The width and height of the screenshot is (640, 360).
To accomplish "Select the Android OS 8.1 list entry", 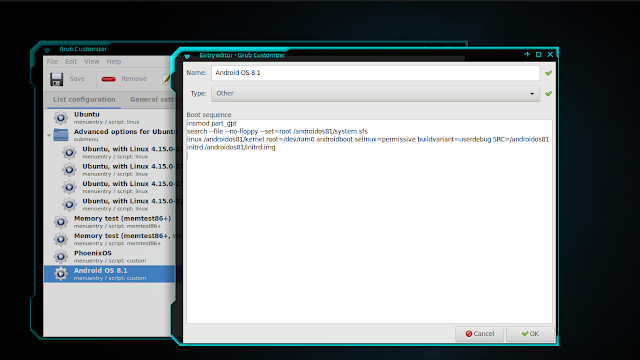I will click(x=109, y=274).
